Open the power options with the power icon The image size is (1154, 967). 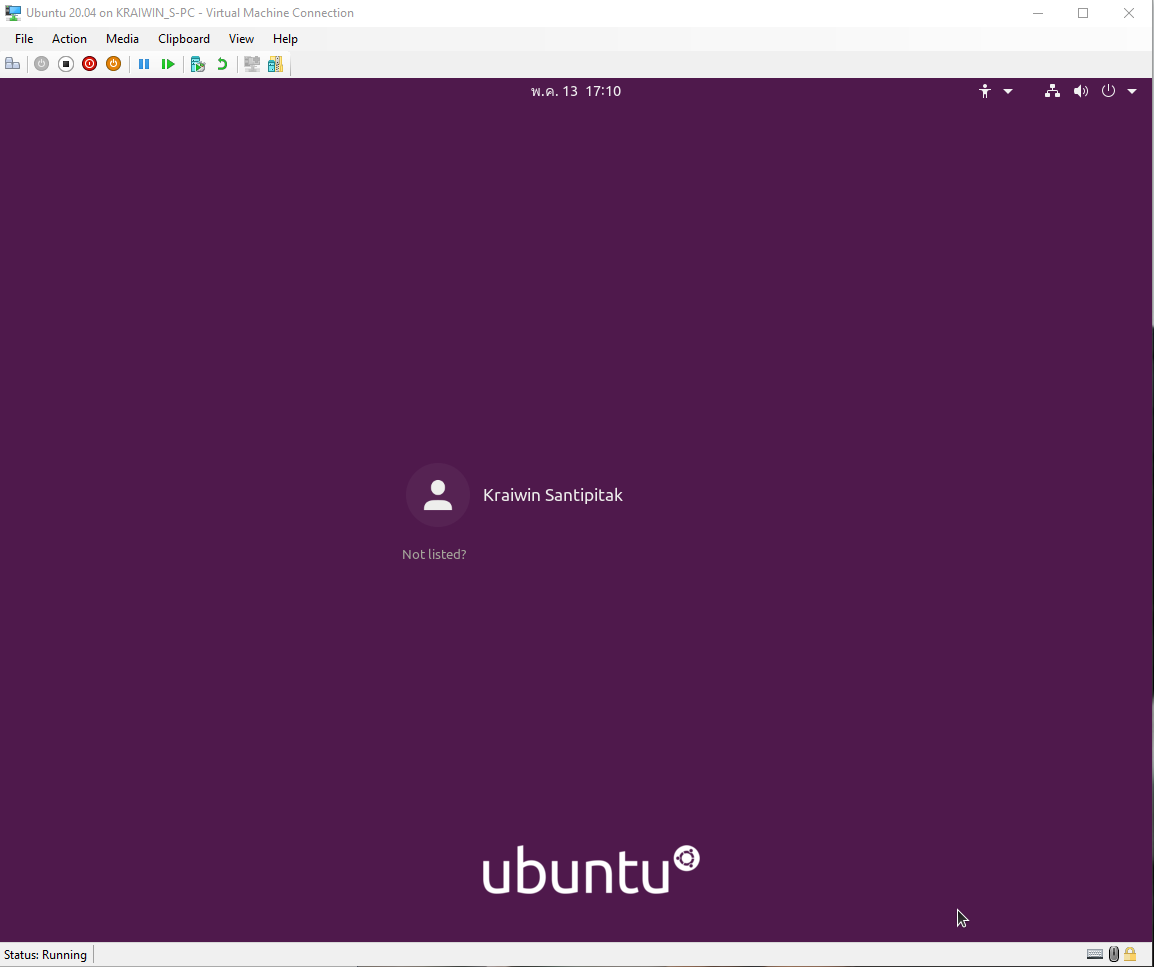[x=1108, y=91]
